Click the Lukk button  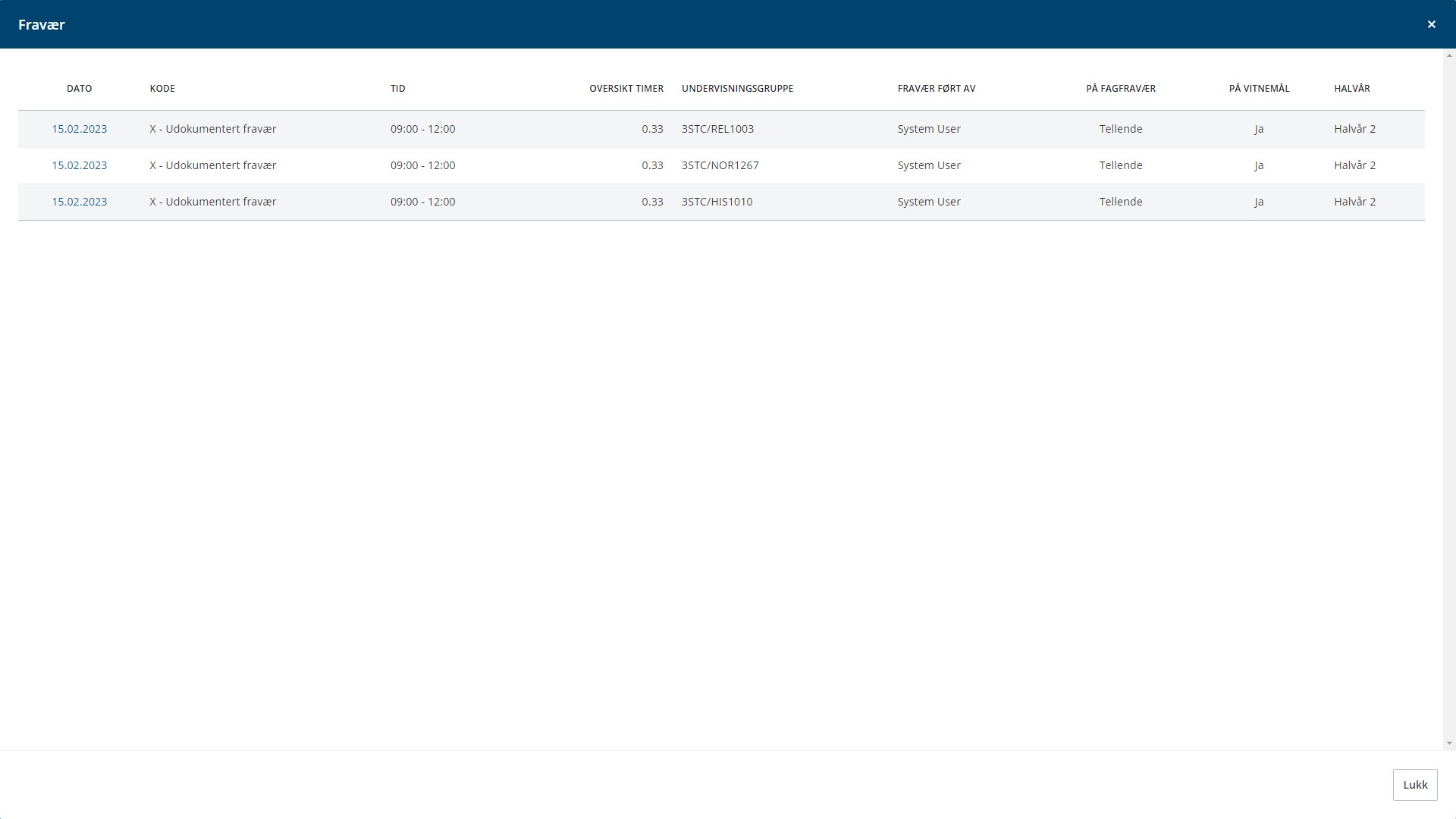coord(1415,785)
